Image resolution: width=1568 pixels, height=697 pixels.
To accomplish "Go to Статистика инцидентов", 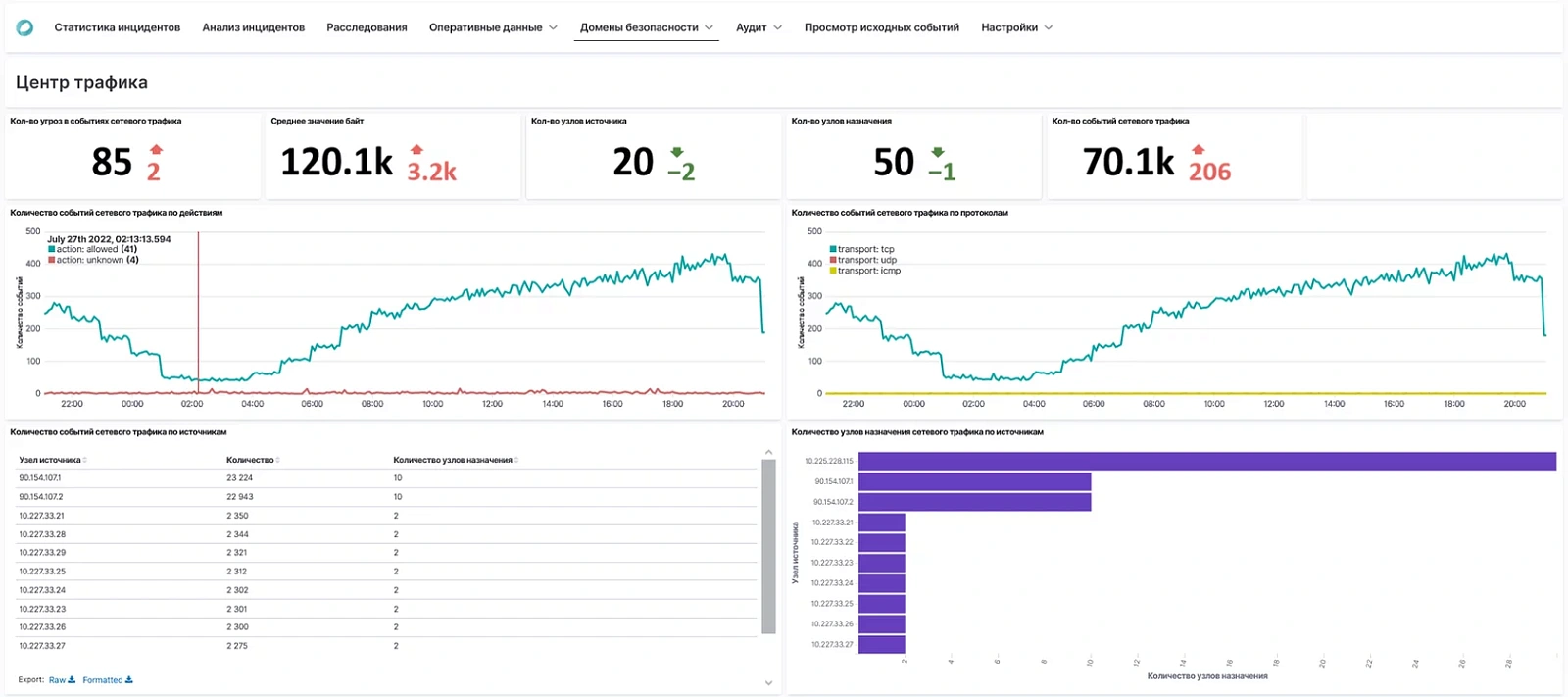I will [118, 27].
